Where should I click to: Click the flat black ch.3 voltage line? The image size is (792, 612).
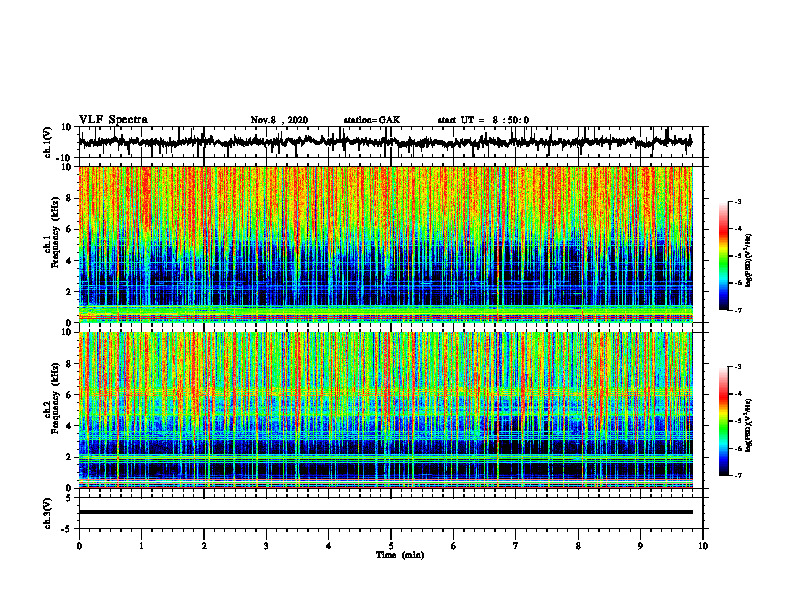coord(385,512)
